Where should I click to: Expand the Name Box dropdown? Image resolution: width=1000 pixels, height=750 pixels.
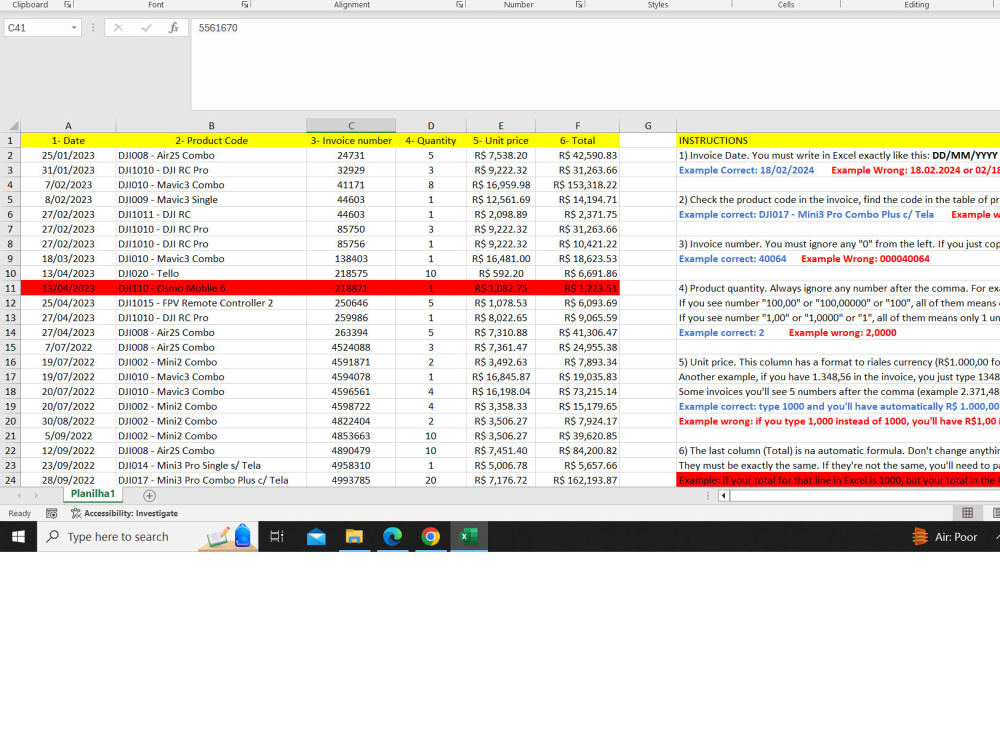[74, 28]
